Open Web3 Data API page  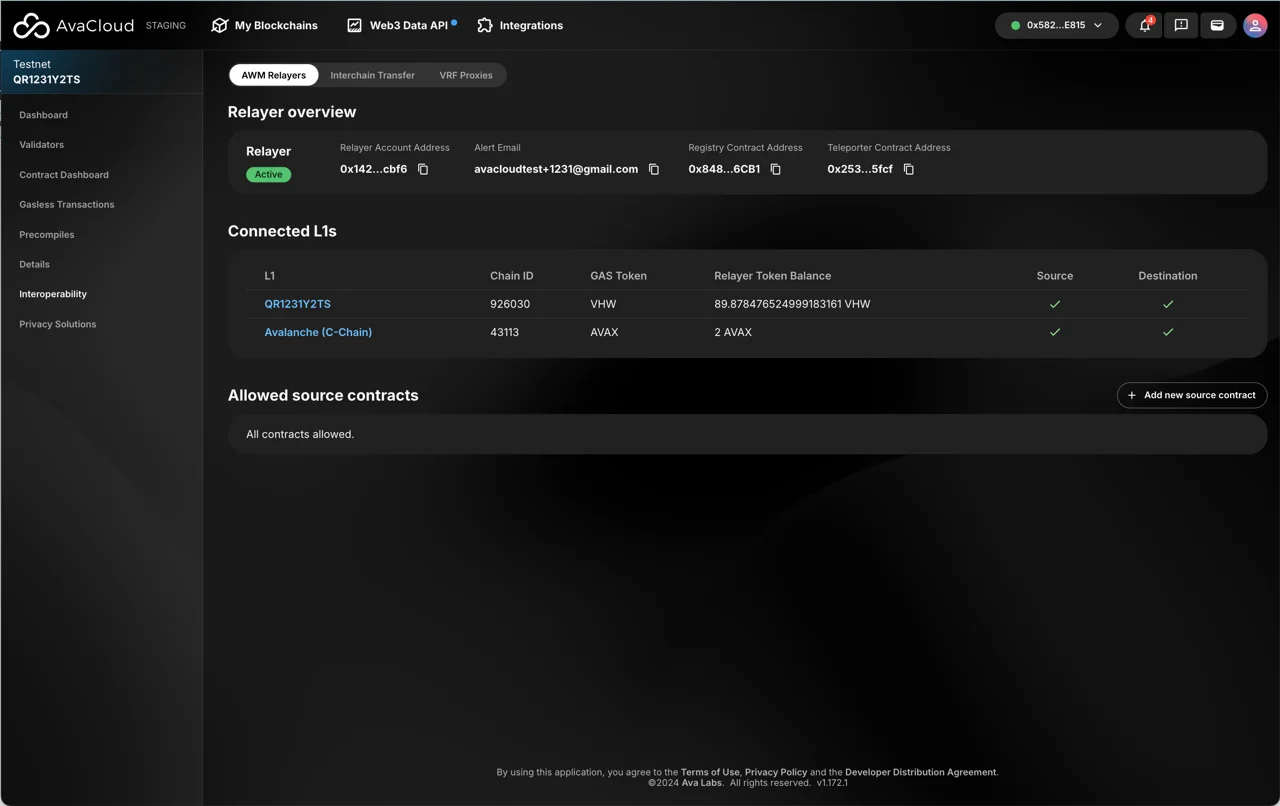[x=400, y=25]
